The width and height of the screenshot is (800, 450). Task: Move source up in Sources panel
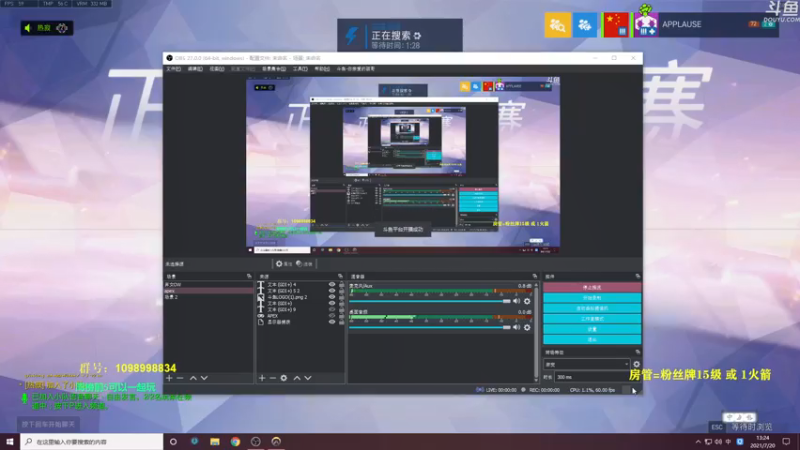pos(297,378)
